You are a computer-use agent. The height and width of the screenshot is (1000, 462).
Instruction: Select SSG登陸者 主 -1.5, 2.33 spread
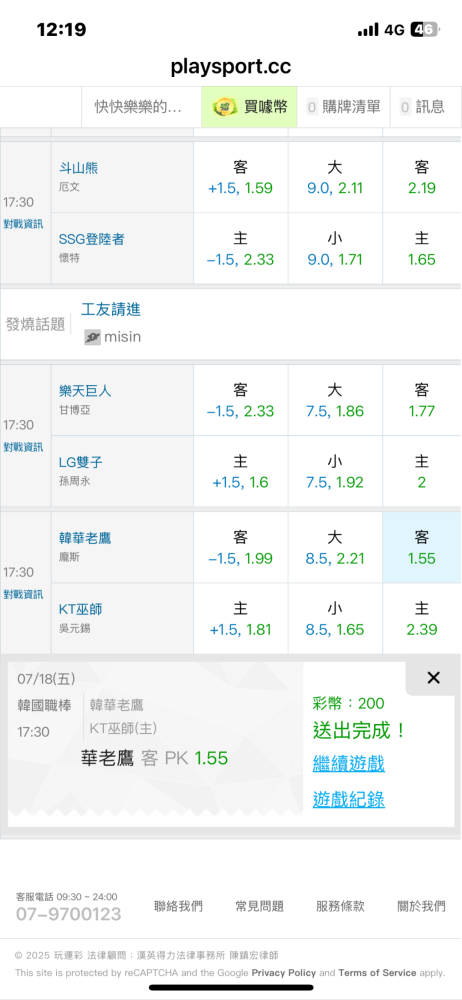click(x=241, y=249)
